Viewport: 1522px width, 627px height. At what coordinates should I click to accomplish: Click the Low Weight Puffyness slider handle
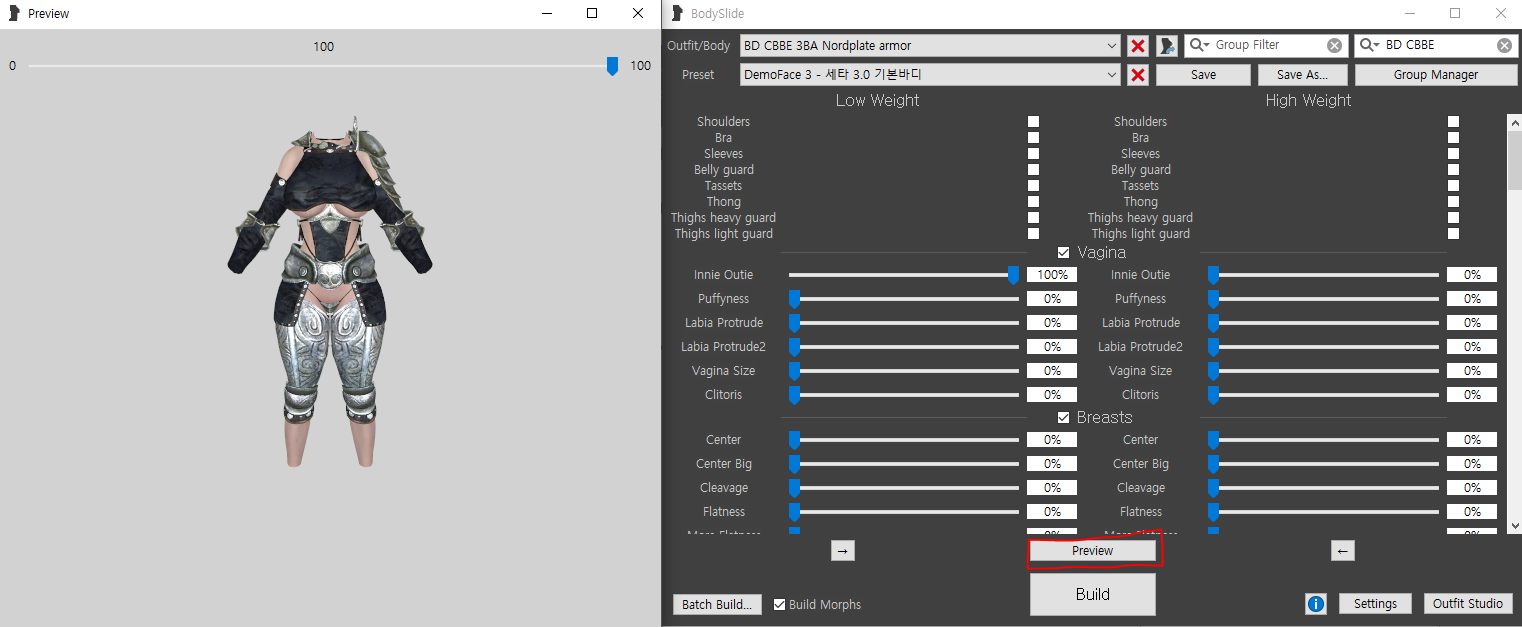(x=795, y=299)
